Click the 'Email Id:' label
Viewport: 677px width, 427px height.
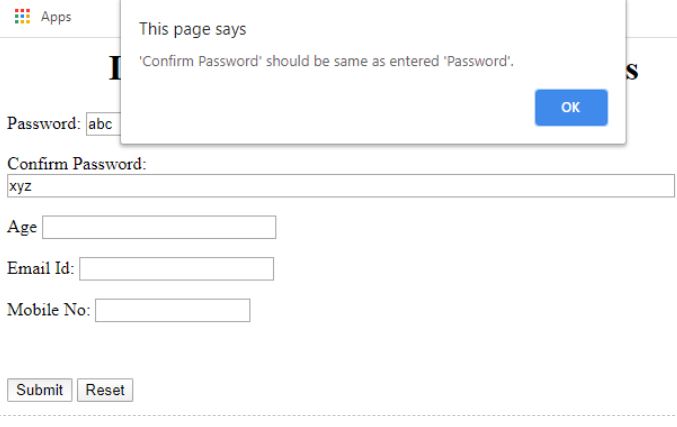coord(41,269)
